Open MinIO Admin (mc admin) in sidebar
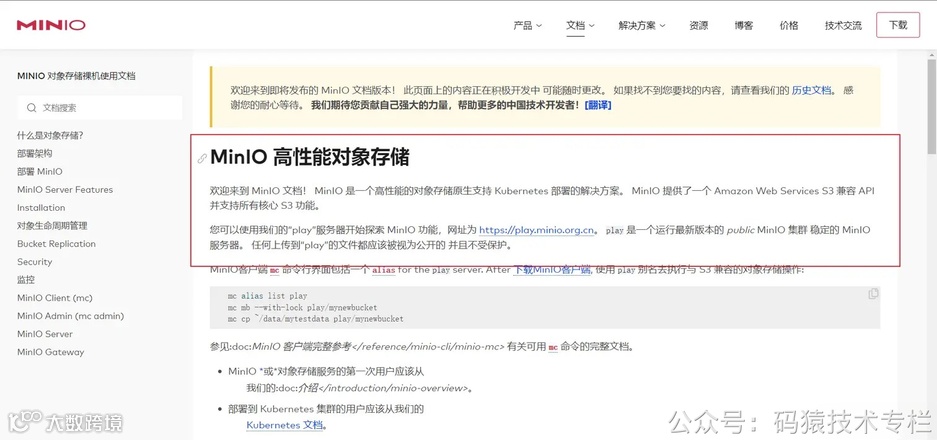The height and width of the screenshot is (440, 937). pyautogui.click(x=71, y=316)
